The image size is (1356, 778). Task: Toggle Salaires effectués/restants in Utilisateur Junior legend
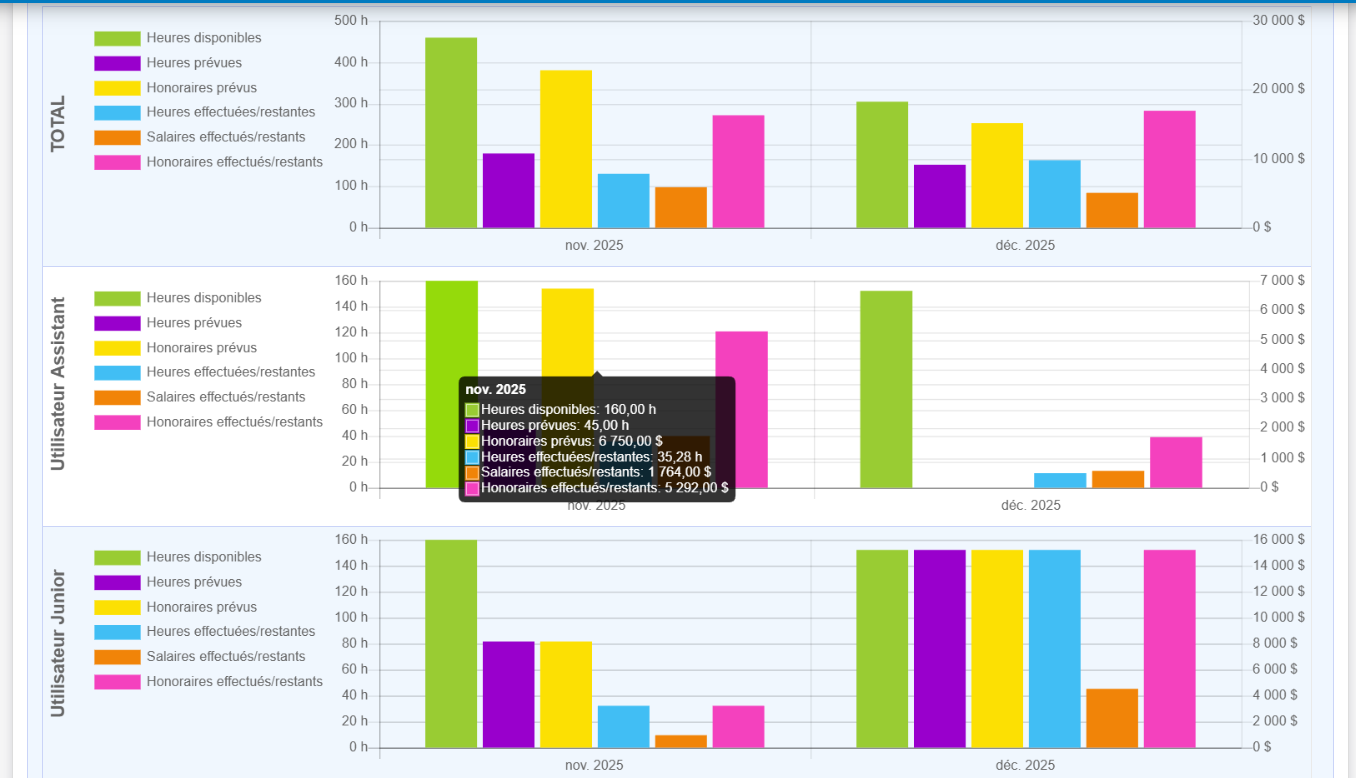point(225,657)
